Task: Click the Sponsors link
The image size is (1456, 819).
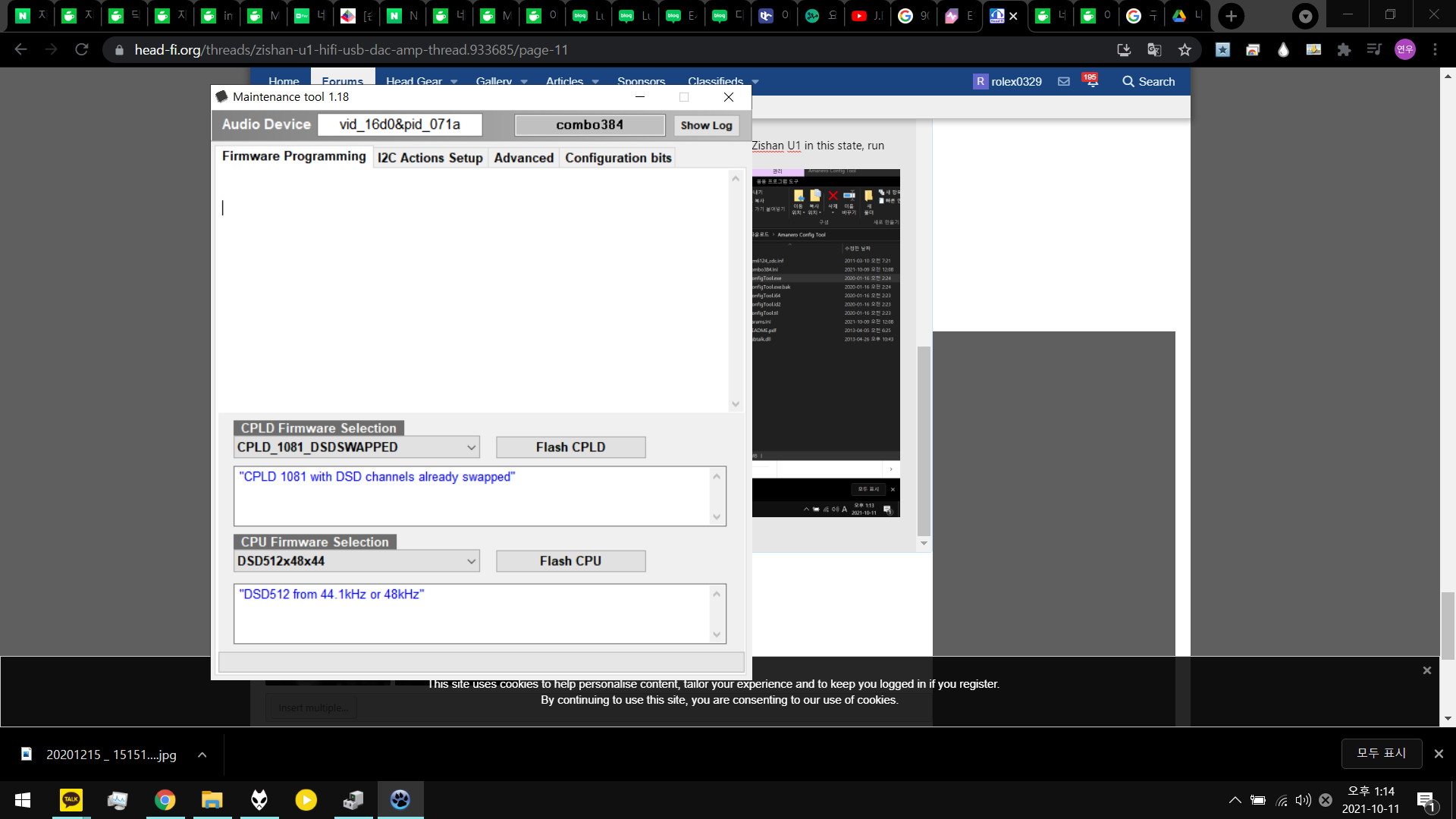Action: coord(641,81)
